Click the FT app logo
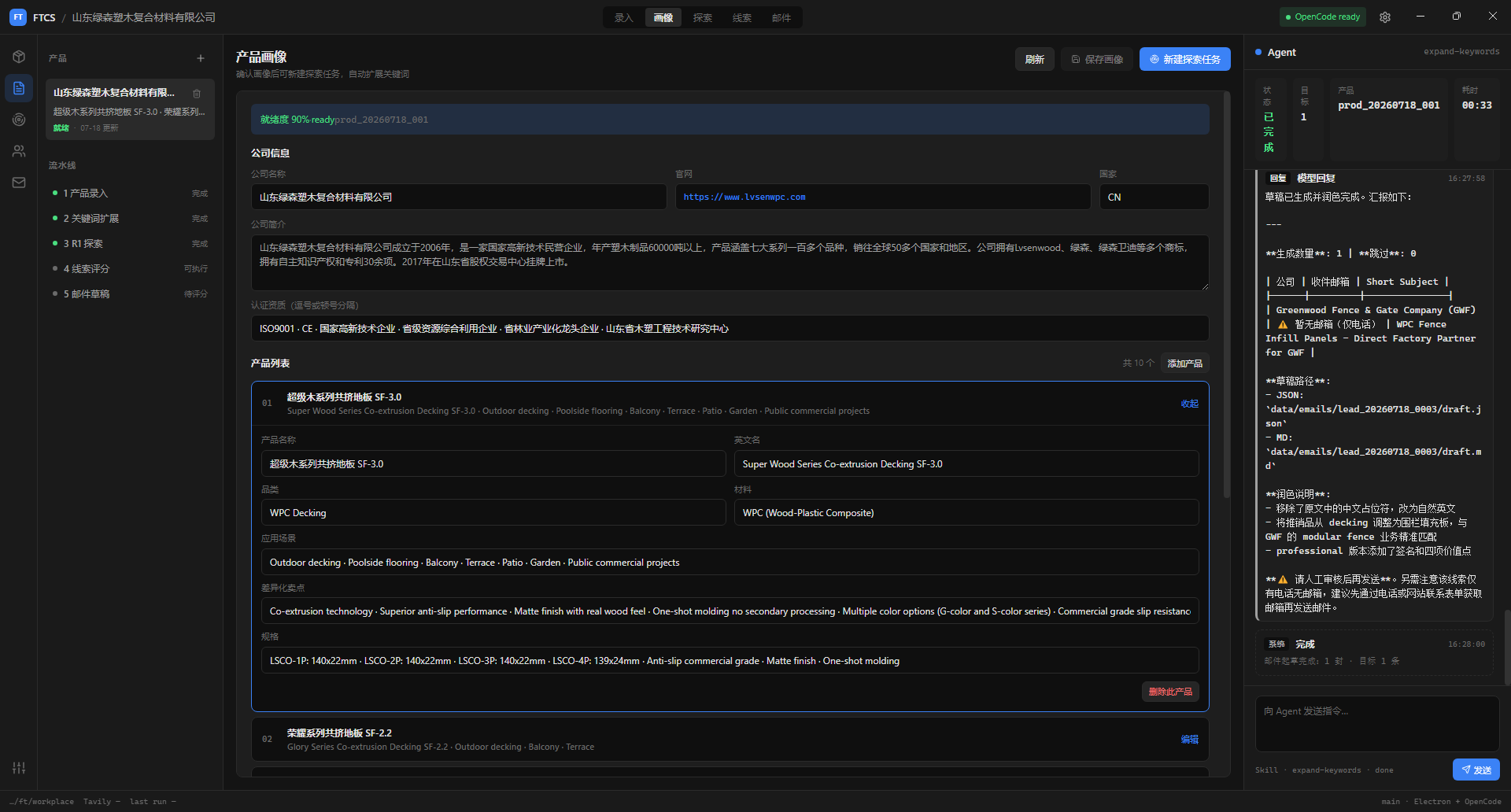This screenshot has height=812, width=1511. (x=18, y=17)
